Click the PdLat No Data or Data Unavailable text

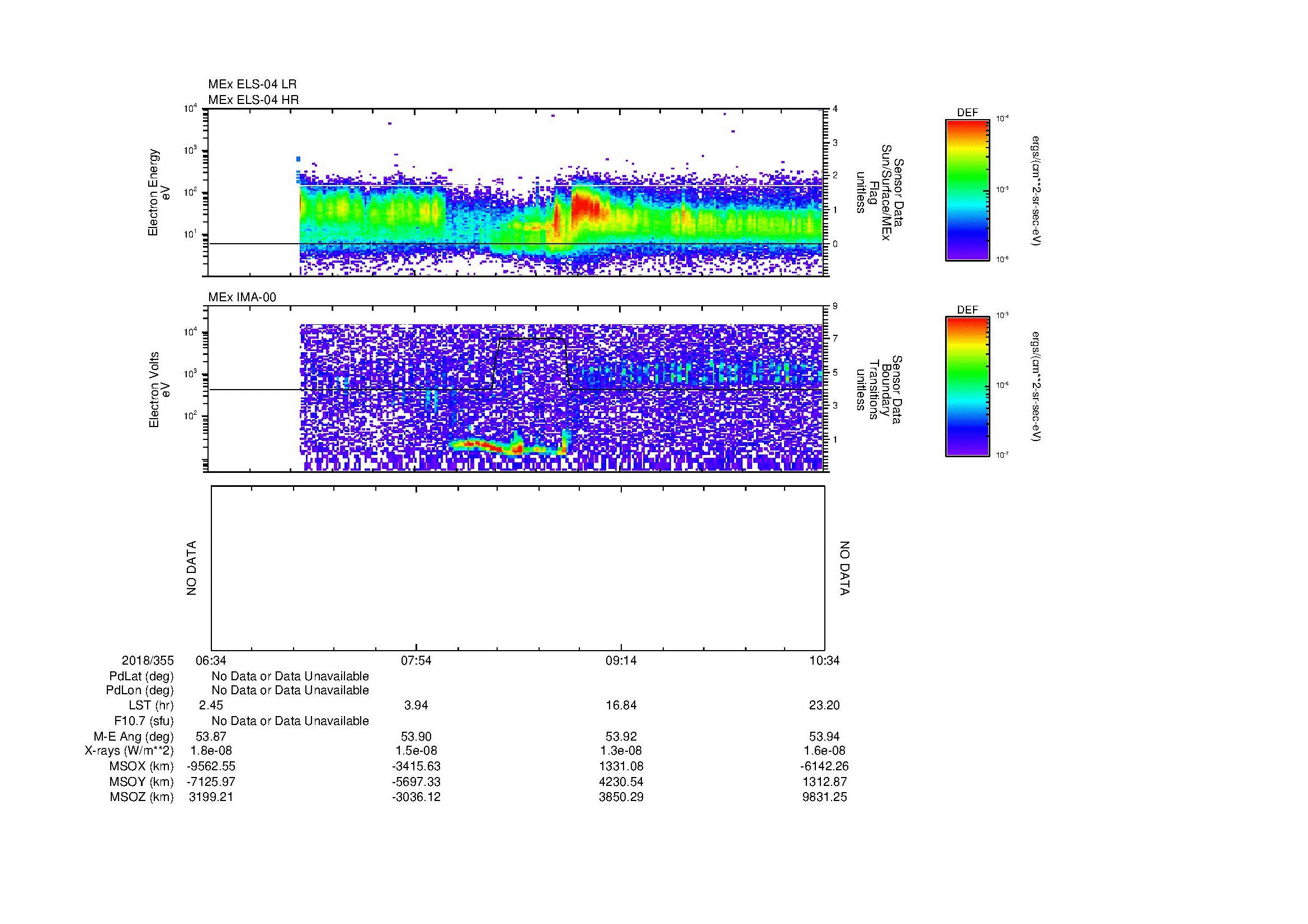pos(290,676)
